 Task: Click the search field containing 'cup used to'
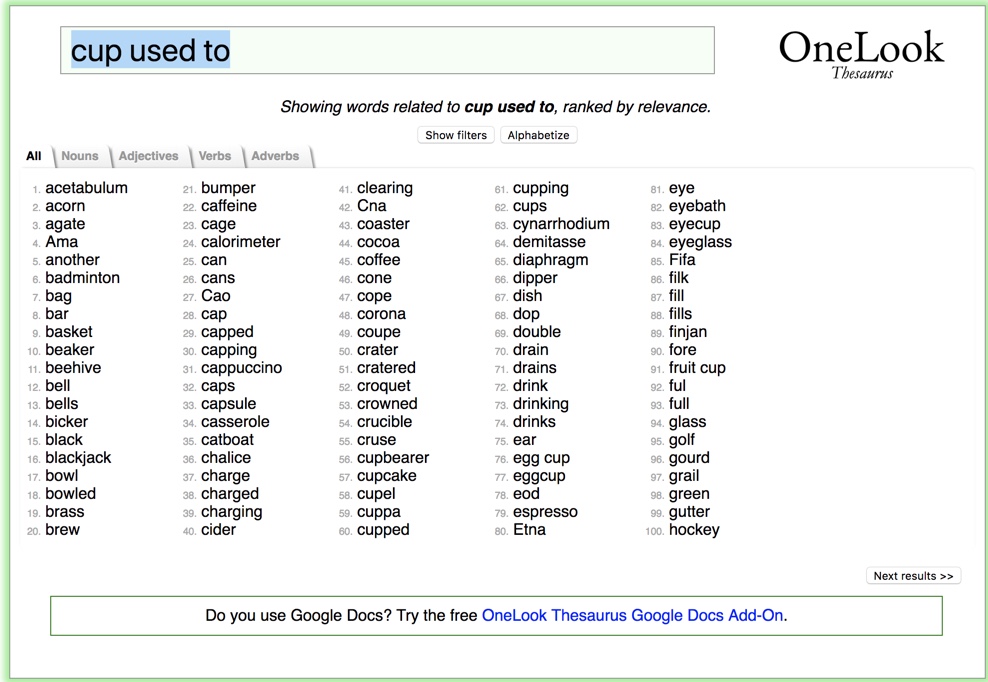(x=387, y=50)
